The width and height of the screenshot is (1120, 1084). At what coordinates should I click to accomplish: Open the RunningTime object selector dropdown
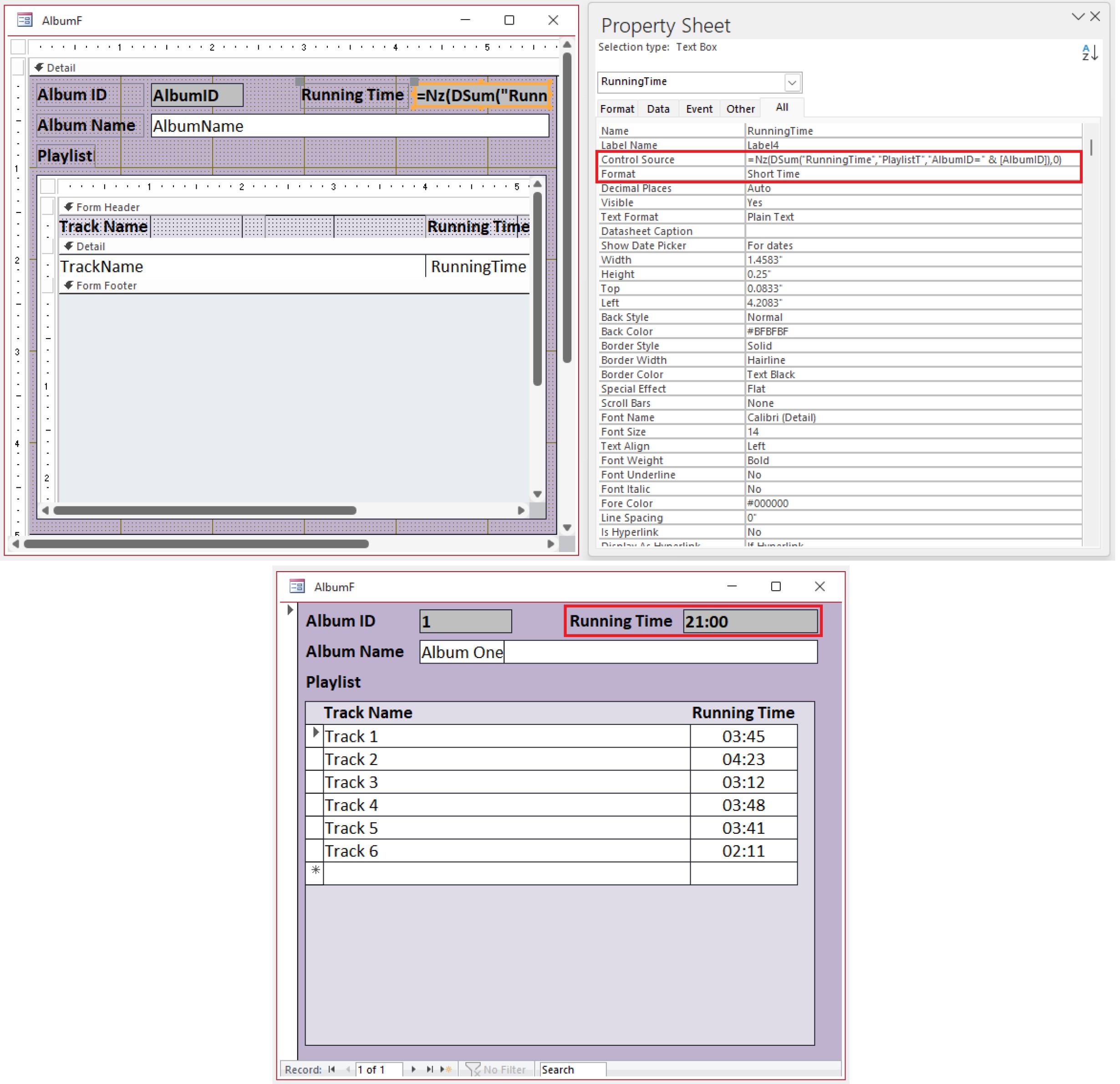coord(793,82)
